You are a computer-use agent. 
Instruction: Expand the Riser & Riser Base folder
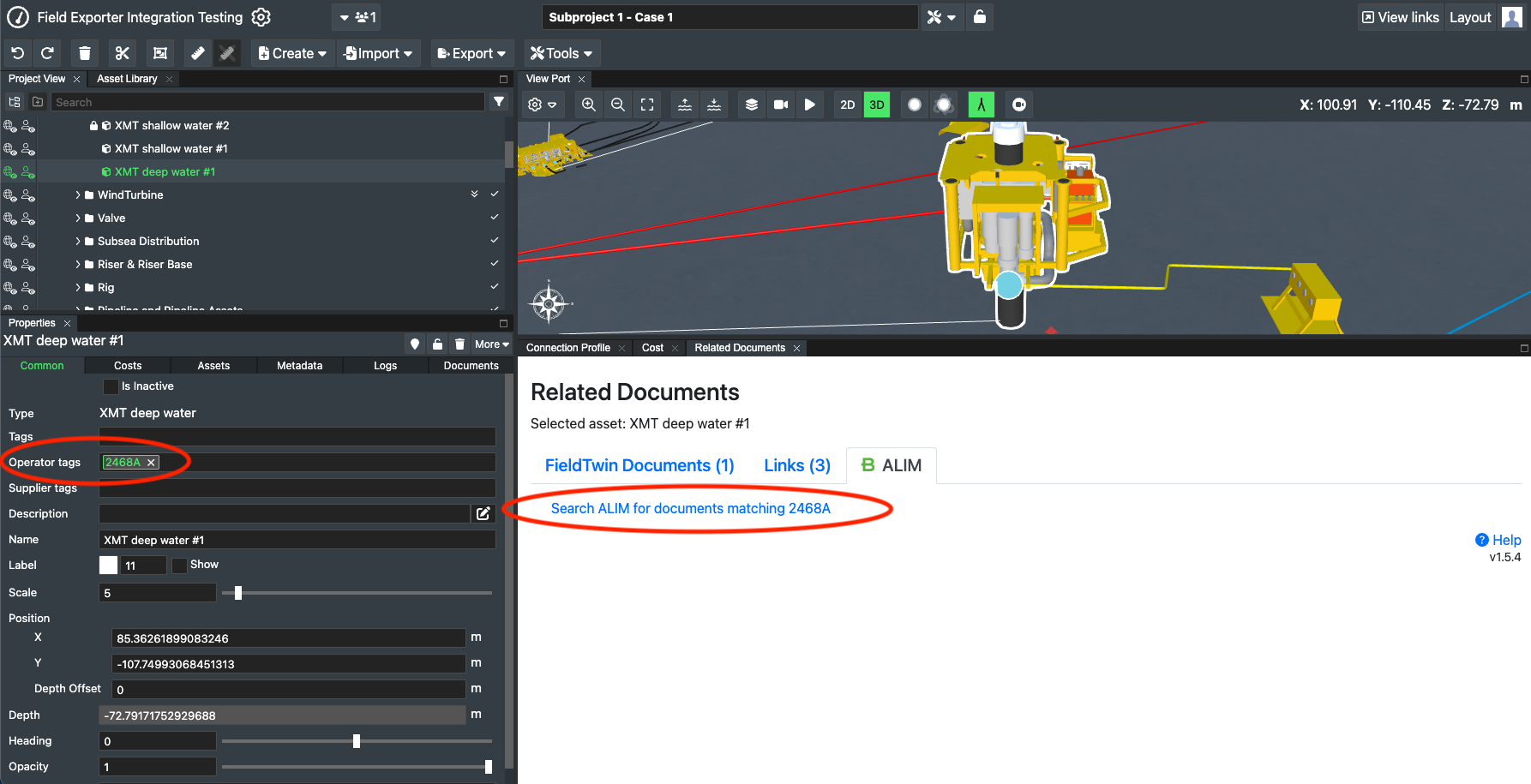(x=78, y=264)
